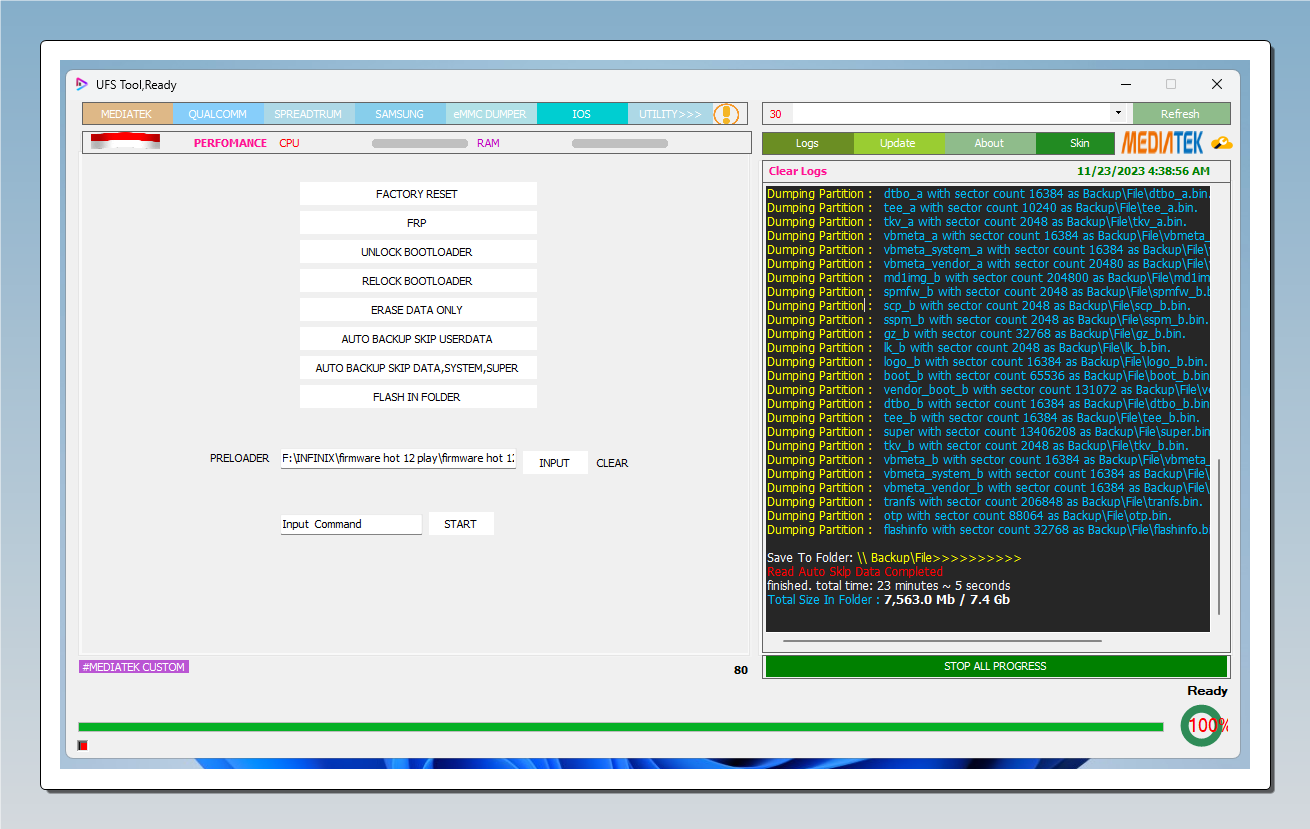Click AUTO BACKUP SKIP USERDATA
The image size is (1310, 829).
[418, 339]
